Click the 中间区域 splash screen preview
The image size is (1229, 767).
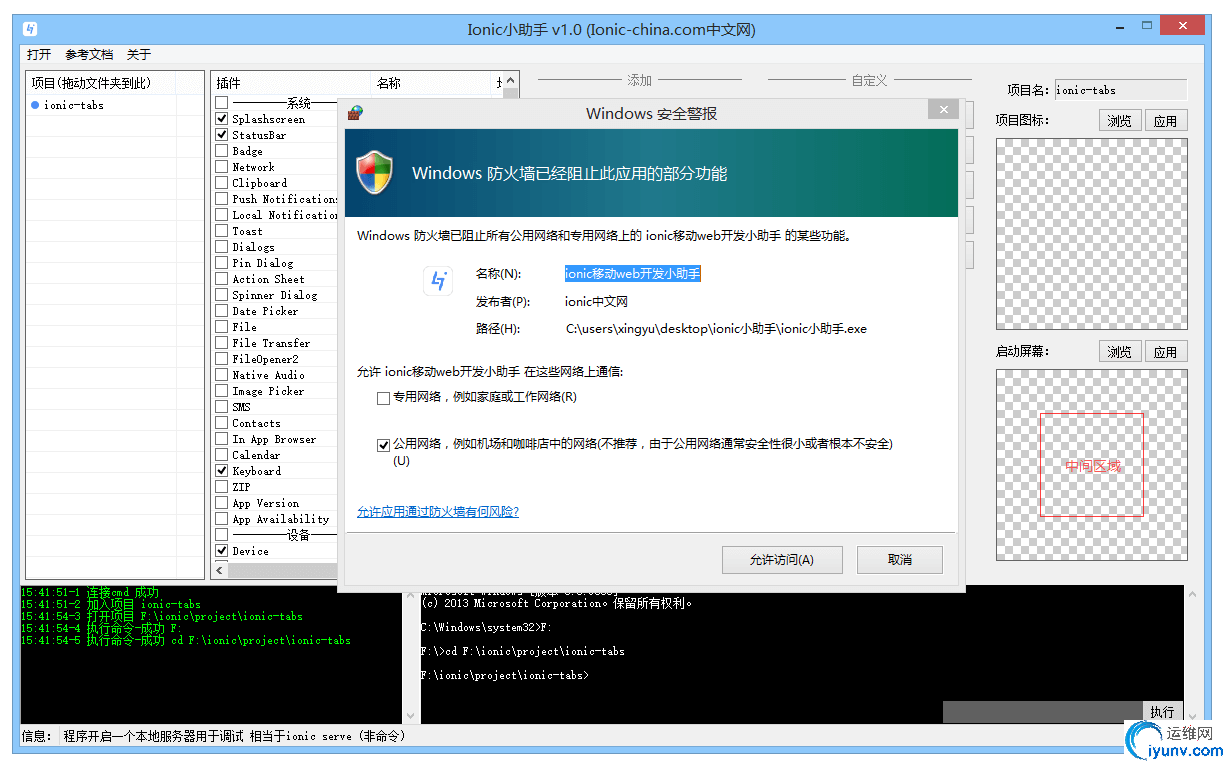pos(1092,465)
